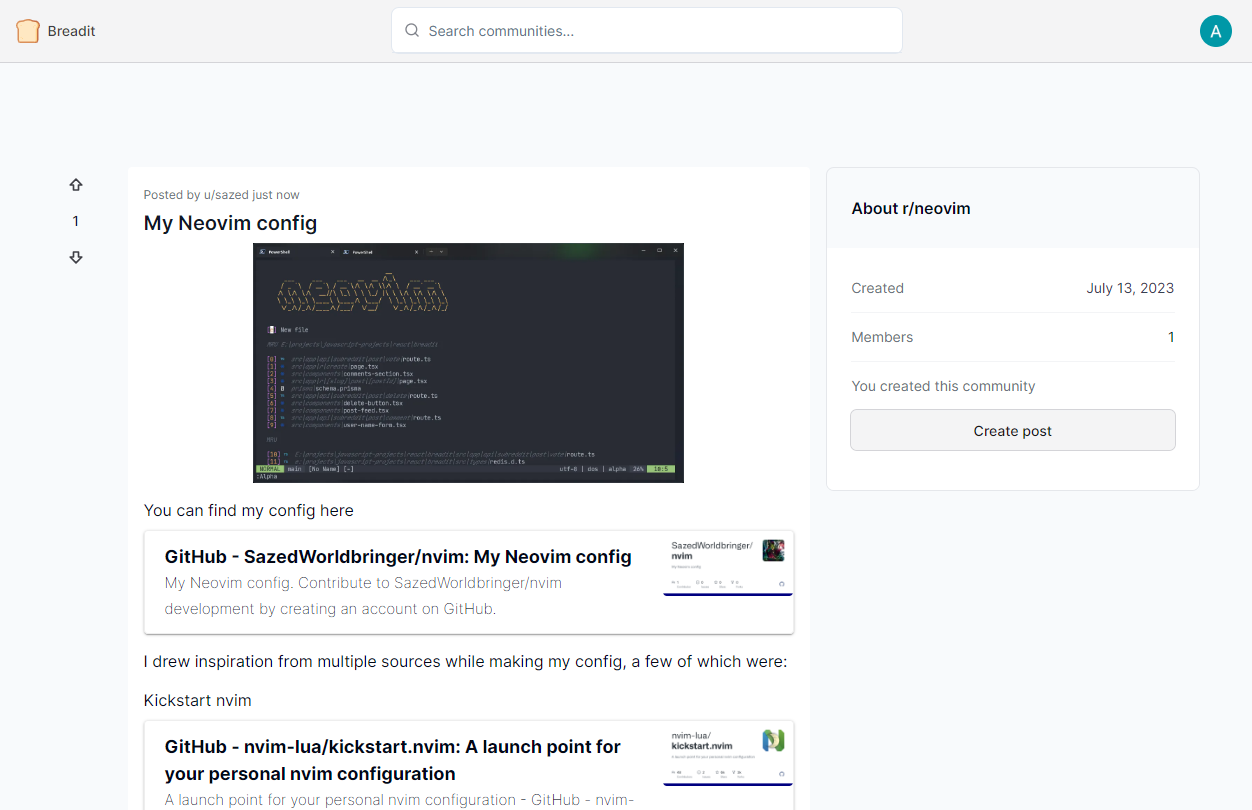Open the Breadit home link text

(x=72, y=31)
